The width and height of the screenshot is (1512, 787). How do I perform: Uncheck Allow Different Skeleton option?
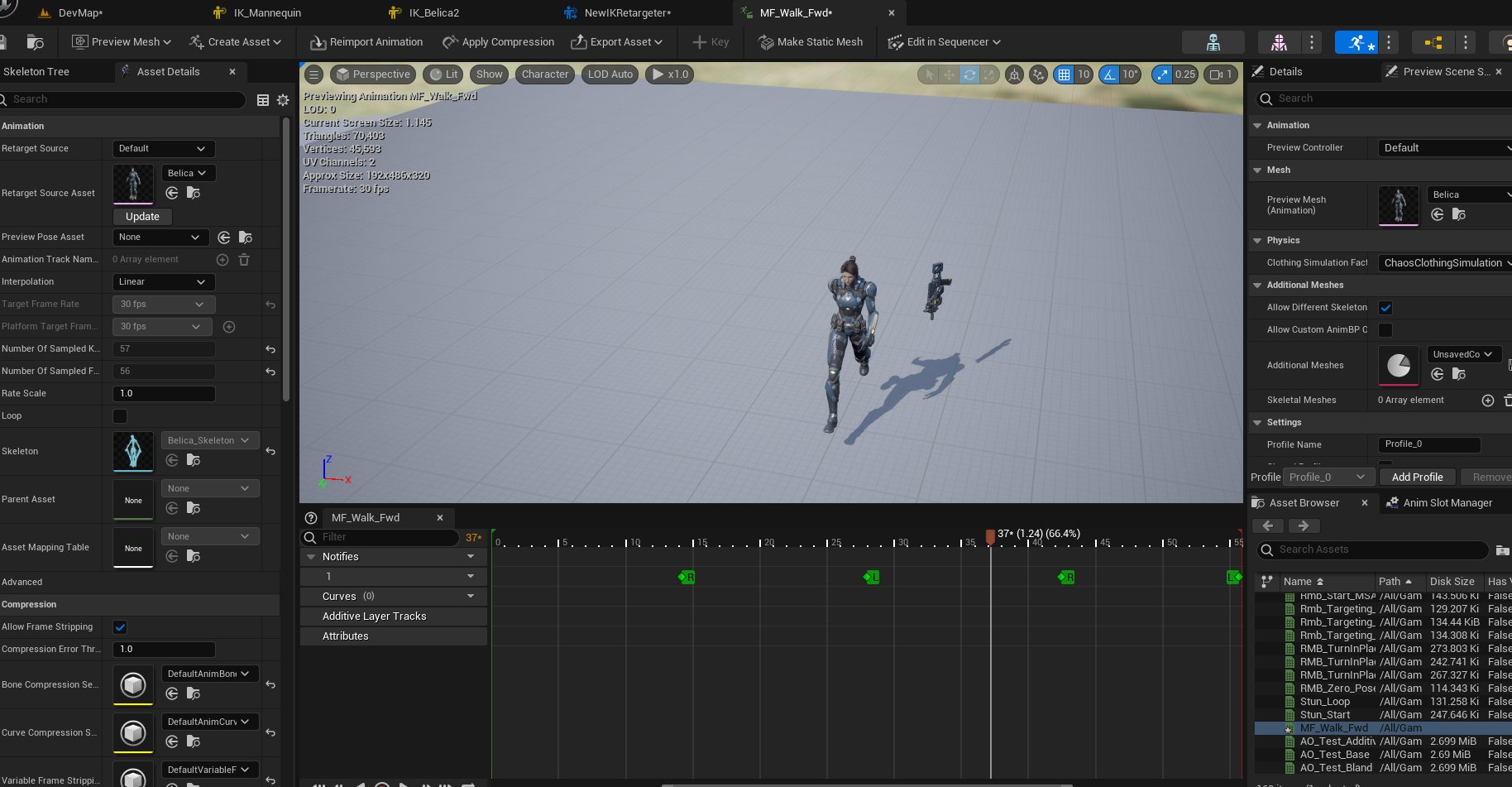click(x=1385, y=308)
